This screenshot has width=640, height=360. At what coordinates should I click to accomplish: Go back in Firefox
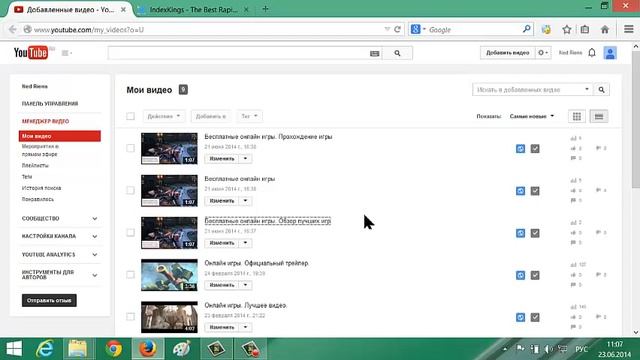pyautogui.click(x=13, y=29)
